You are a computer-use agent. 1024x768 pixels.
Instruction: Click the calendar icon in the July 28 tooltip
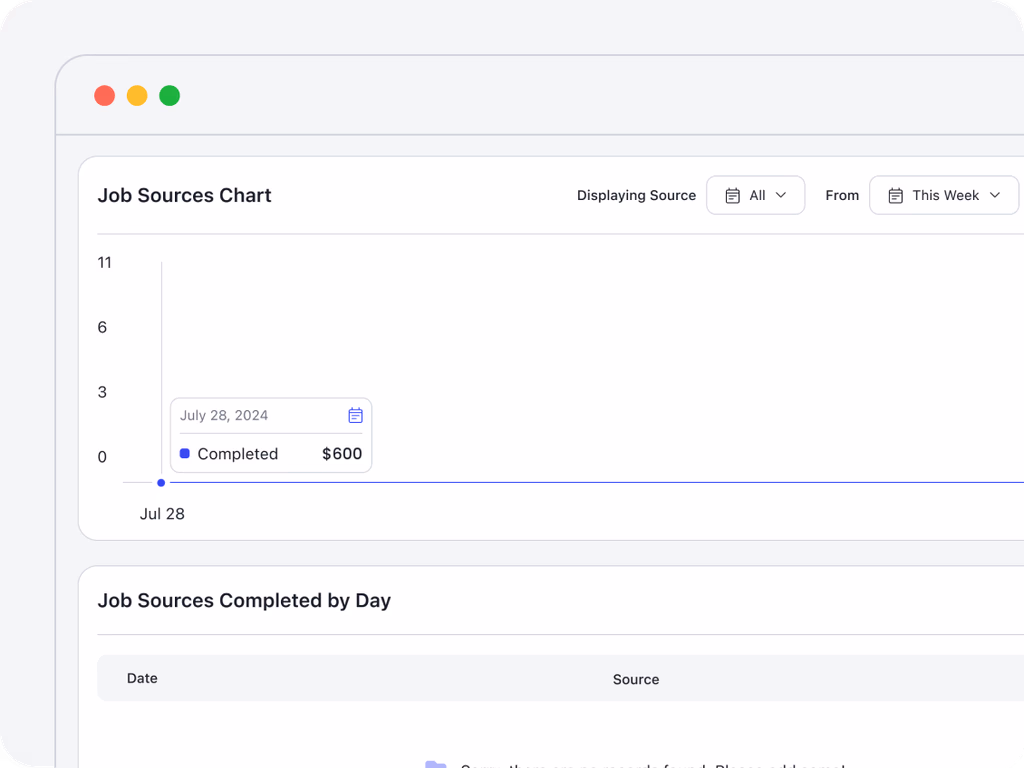click(x=355, y=415)
